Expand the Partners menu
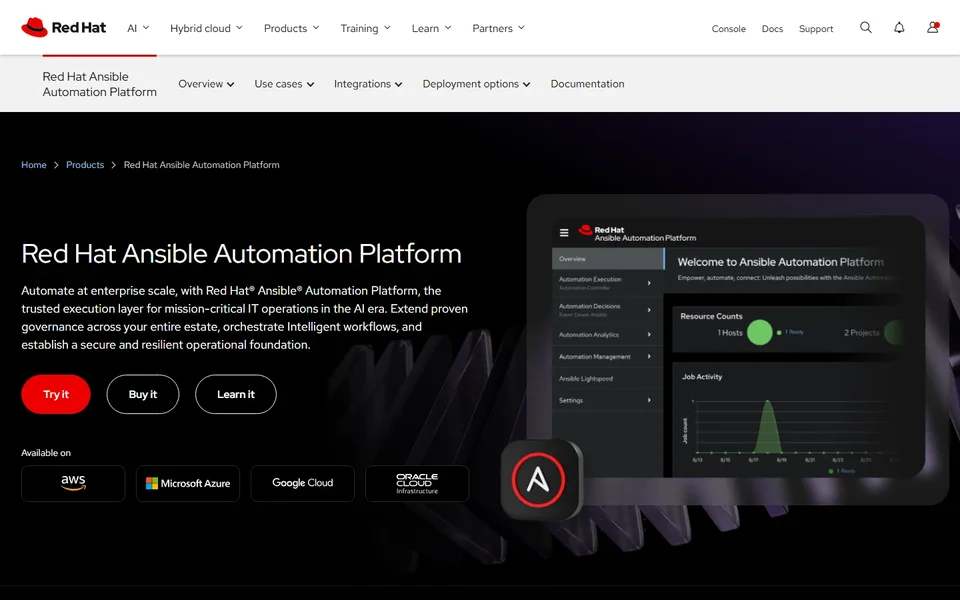The height and width of the screenshot is (600, 960). pos(498,28)
